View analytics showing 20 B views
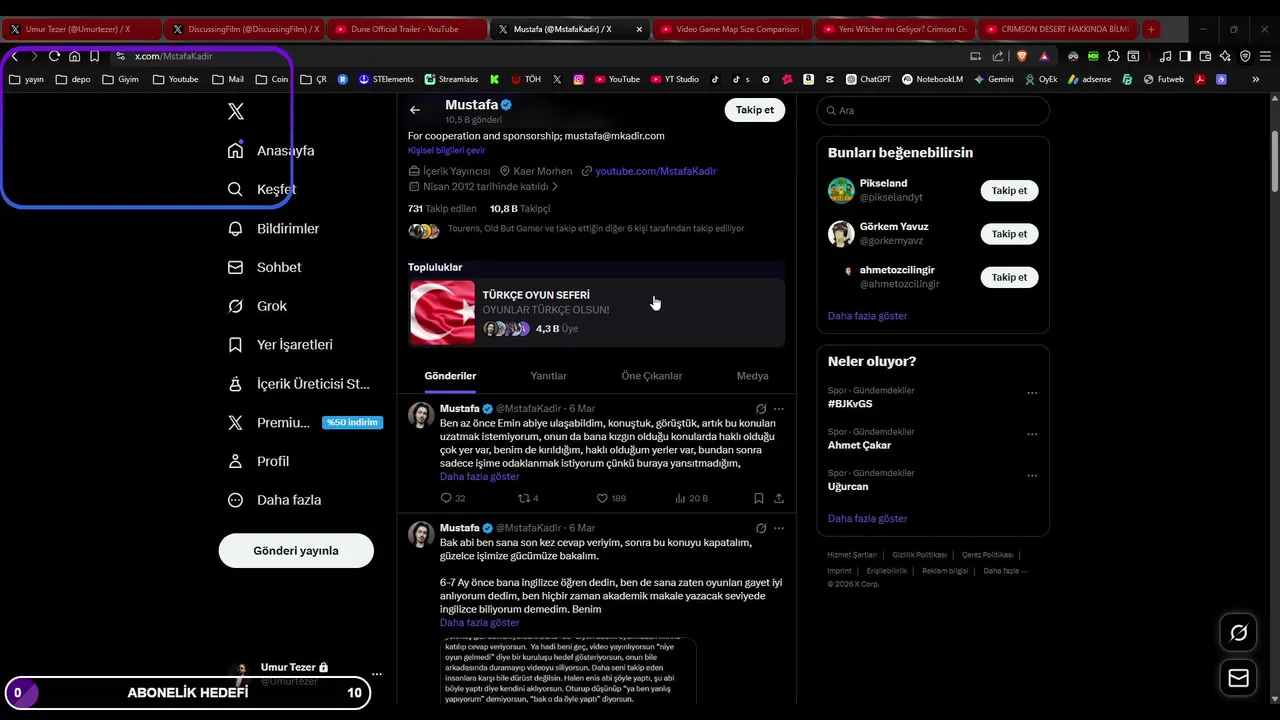 pyautogui.click(x=691, y=498)
